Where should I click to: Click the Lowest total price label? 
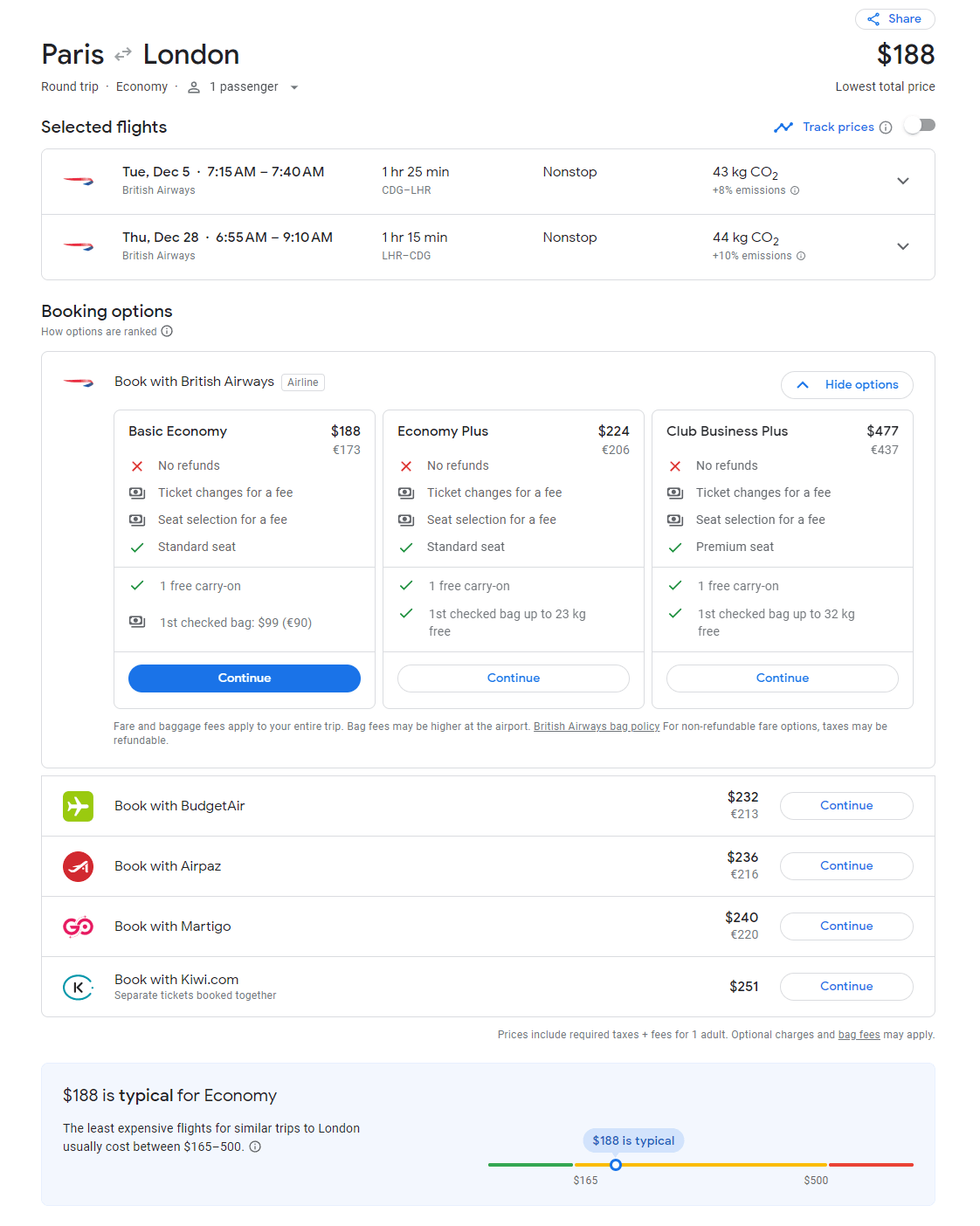coord(885,87)
